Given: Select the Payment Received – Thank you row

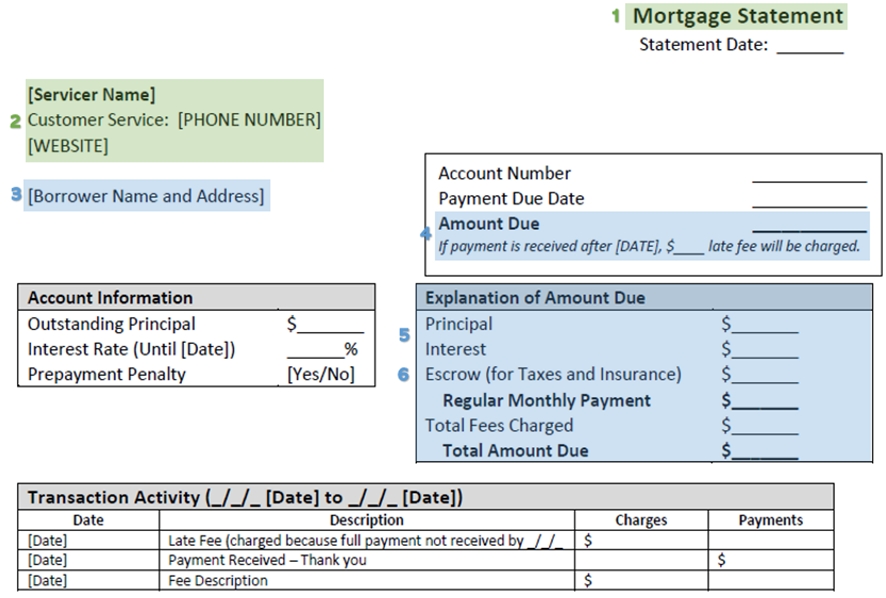Looking at the screenshot, I should pos(267,560).
